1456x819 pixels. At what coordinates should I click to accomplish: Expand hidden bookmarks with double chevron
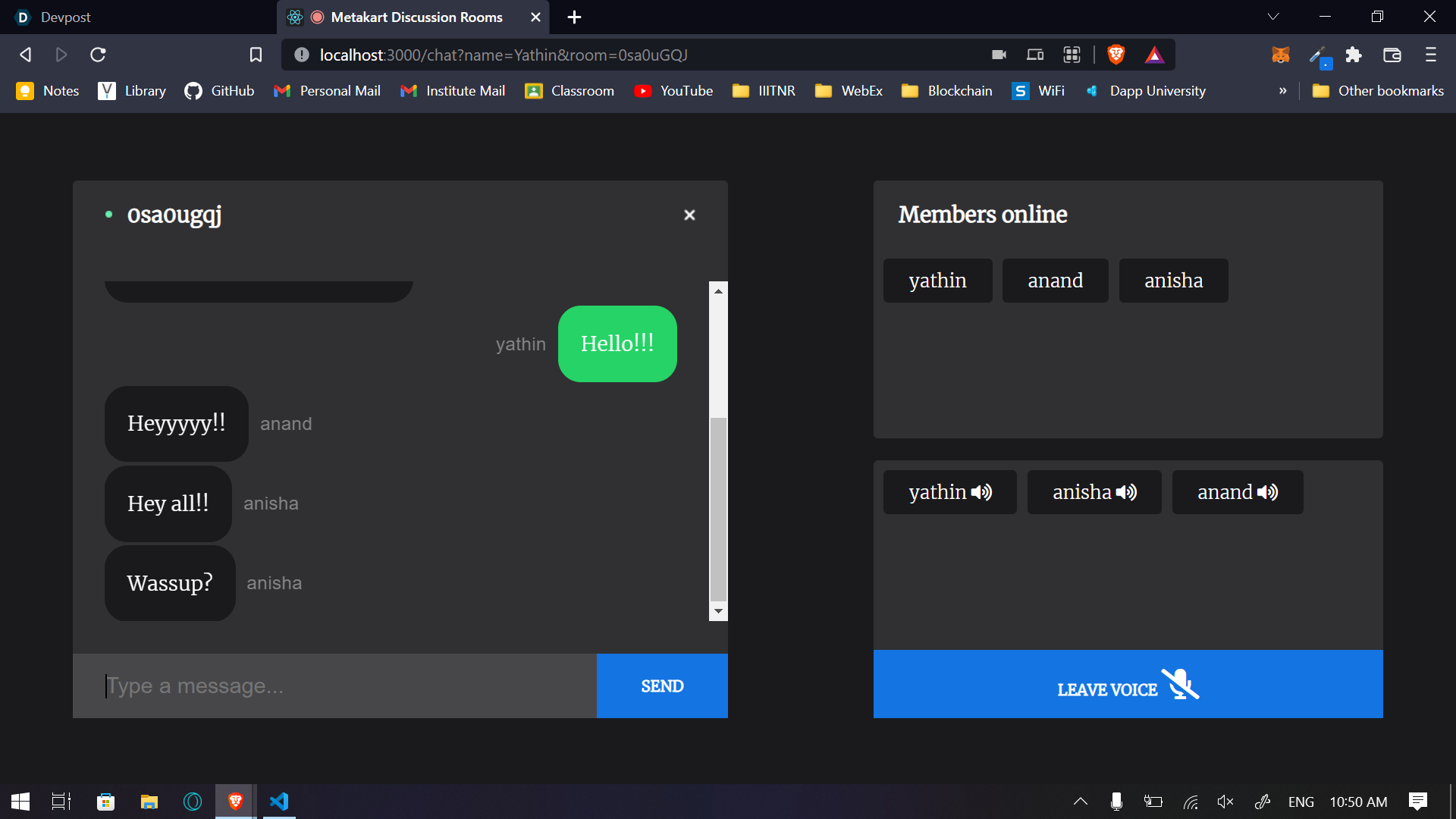coord(1282,91)
